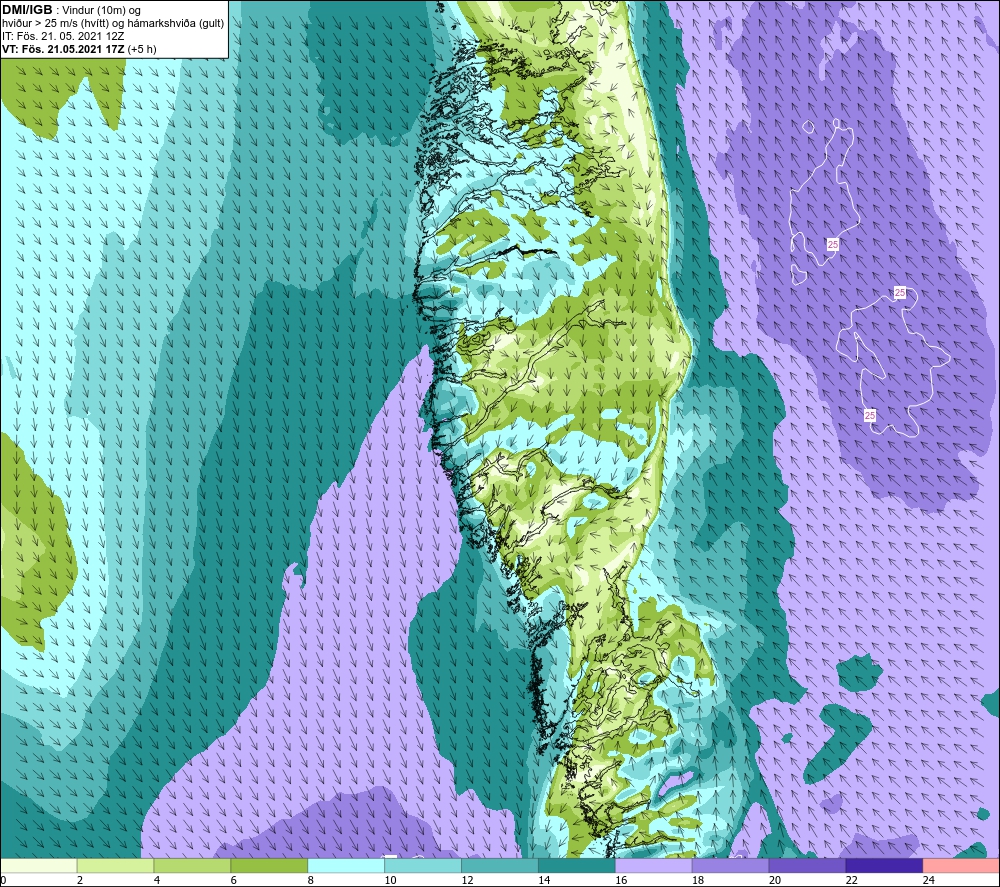Select the 18–20 m/s purple legend swatch

point(730,865)
